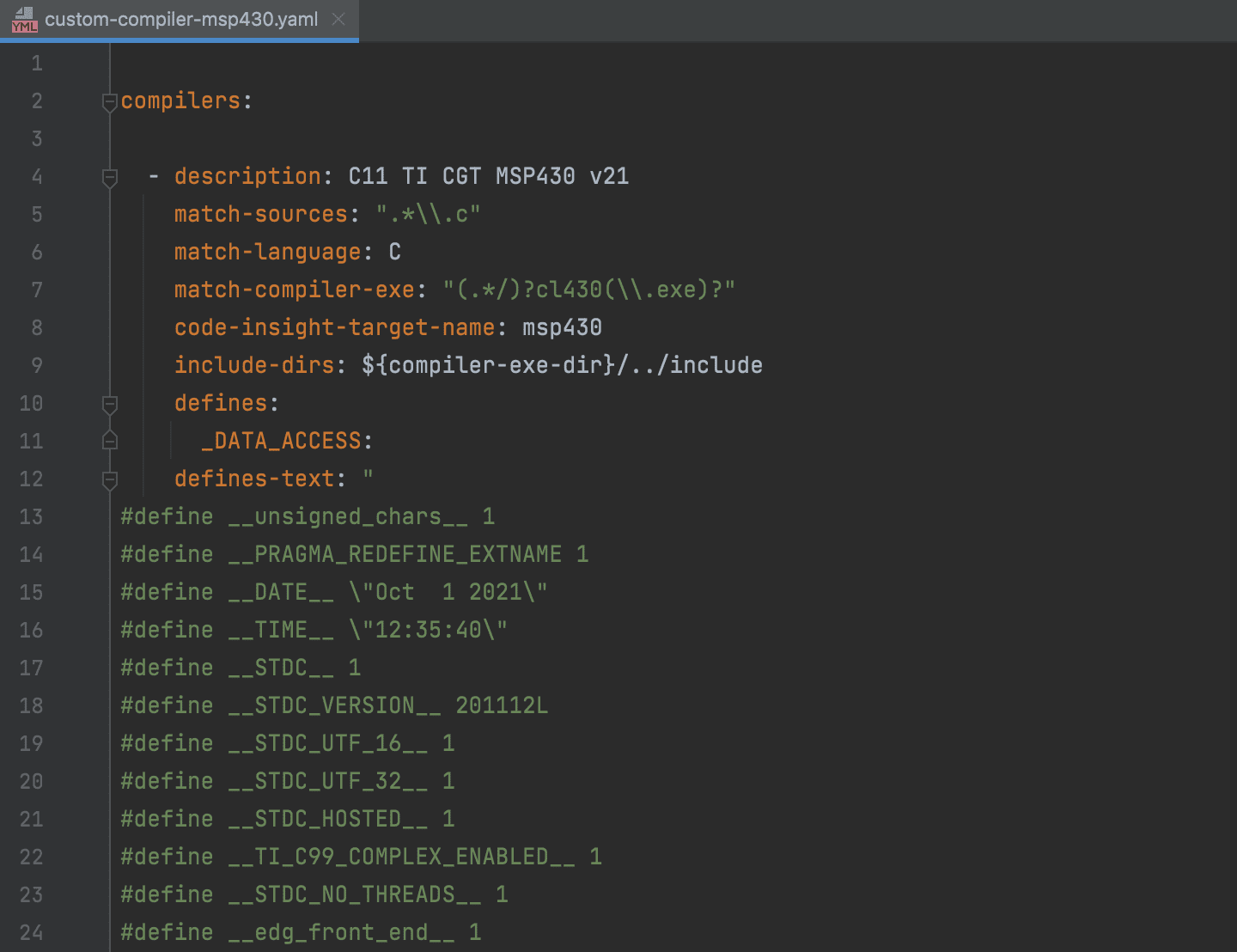Select the custom-compiler-msp430.yaml tab
Image resolution: width=1237 pixels, height=952 pixels.
point(179,19)
